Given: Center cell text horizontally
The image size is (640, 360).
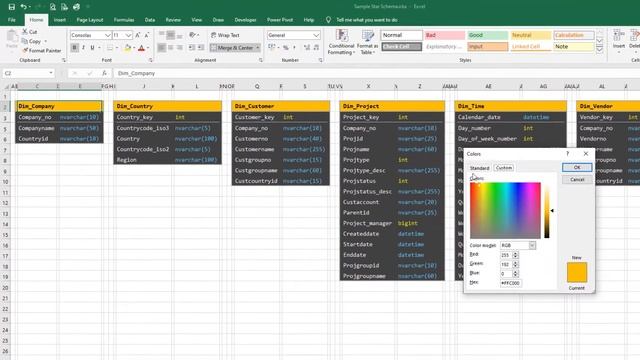Looking at the screenshot, I should (171, 48).
